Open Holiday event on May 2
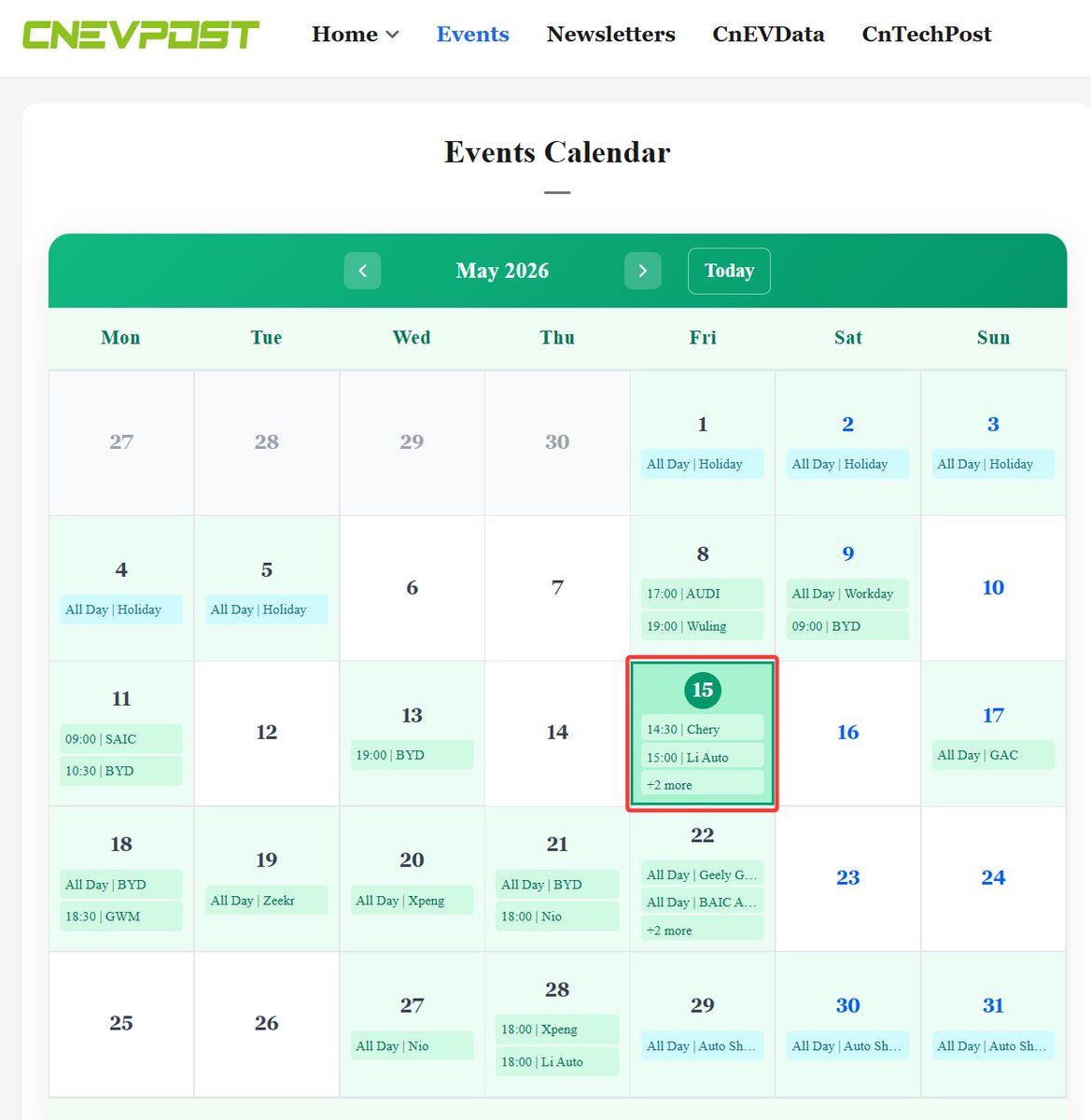Screen dimensions: 1091x1120 [x=847, y=464]
